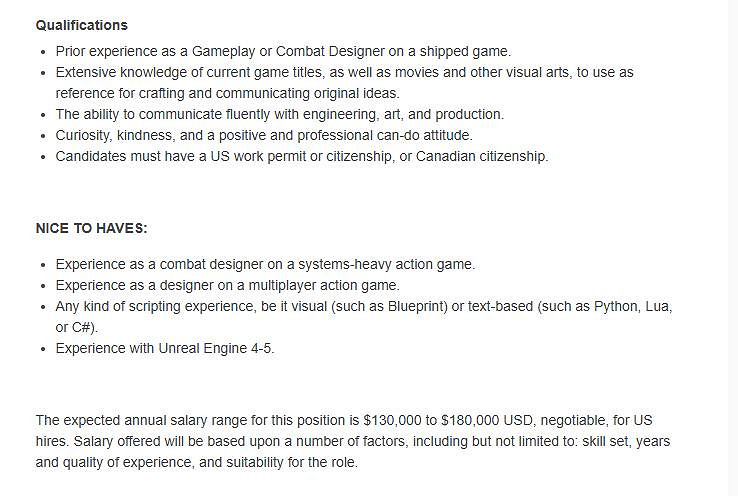Click the shipped game experience bullet line
This screenshot has height=496, width=738.
pos(283,51)
